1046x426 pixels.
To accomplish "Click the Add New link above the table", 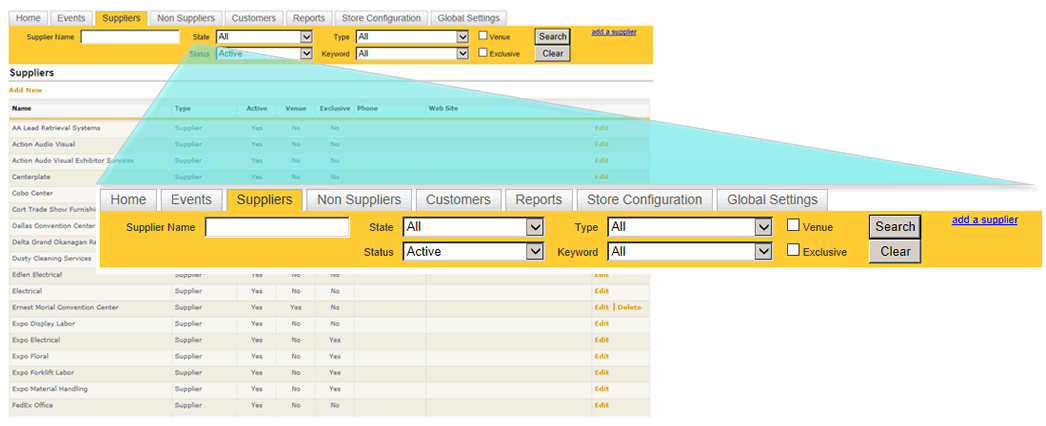I will click(25, 90).
